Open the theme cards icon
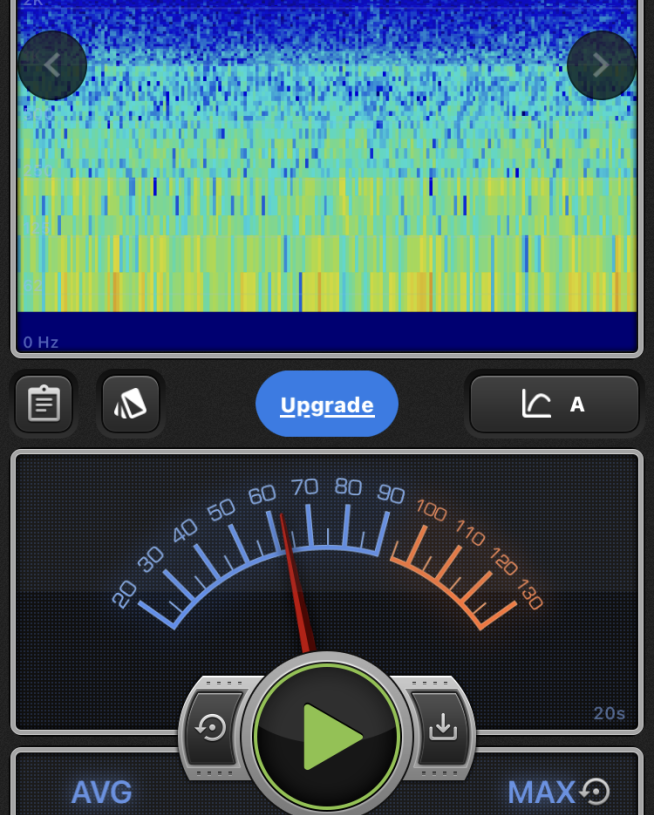 coord(131,404)
